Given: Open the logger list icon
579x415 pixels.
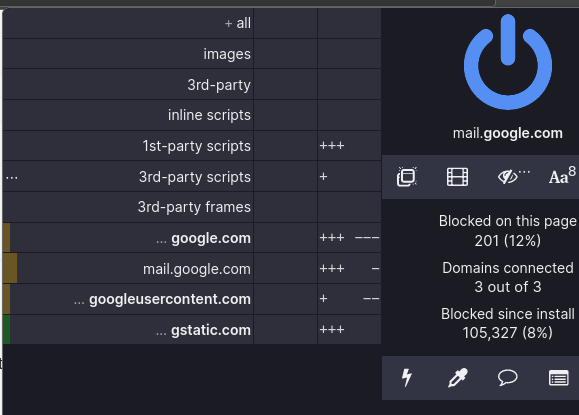Looking at the screenshot, I should click(x=558, y=378).
